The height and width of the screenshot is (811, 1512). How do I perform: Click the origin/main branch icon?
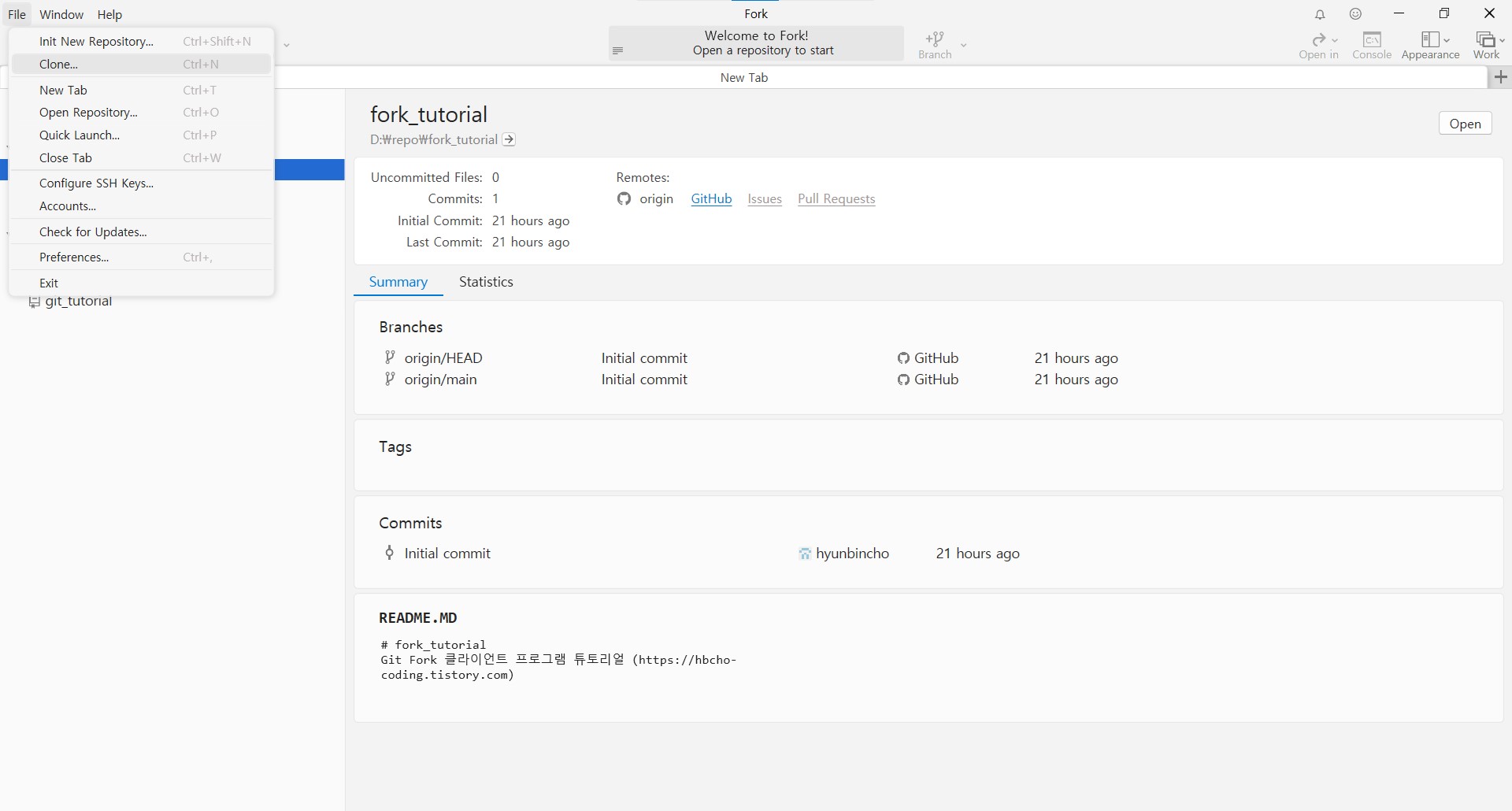pyautogui.click(x=389, y=379)
